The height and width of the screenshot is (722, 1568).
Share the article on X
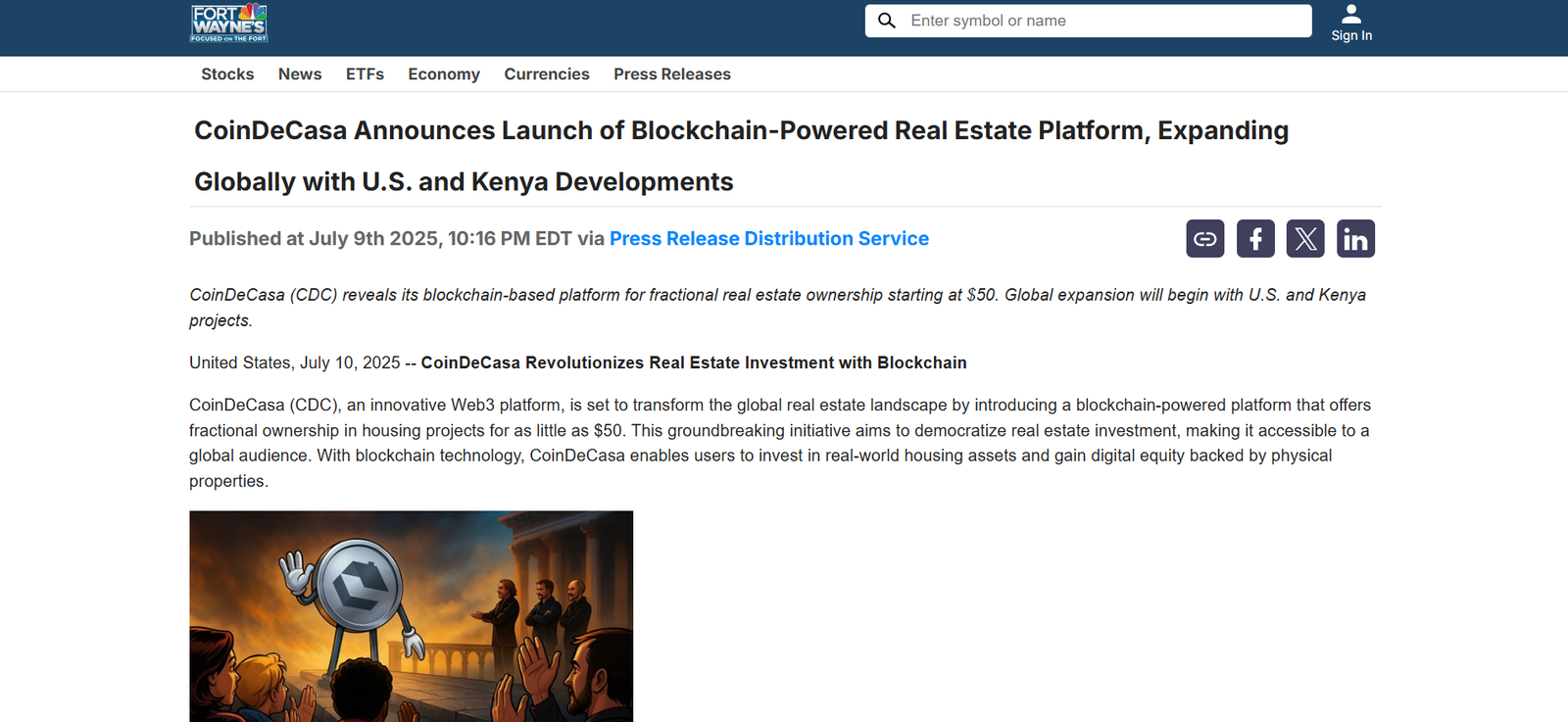[x=1304, y=239]
